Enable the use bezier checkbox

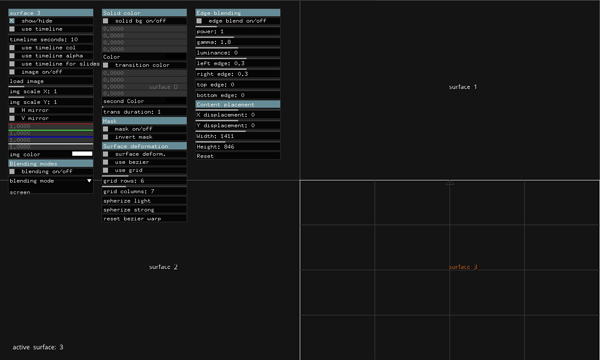pyautogui.click(x=106, y=162)
